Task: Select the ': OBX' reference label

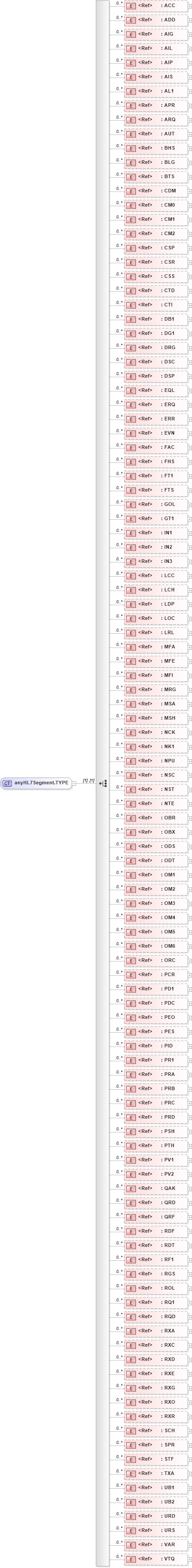Action: coord(168,832)
